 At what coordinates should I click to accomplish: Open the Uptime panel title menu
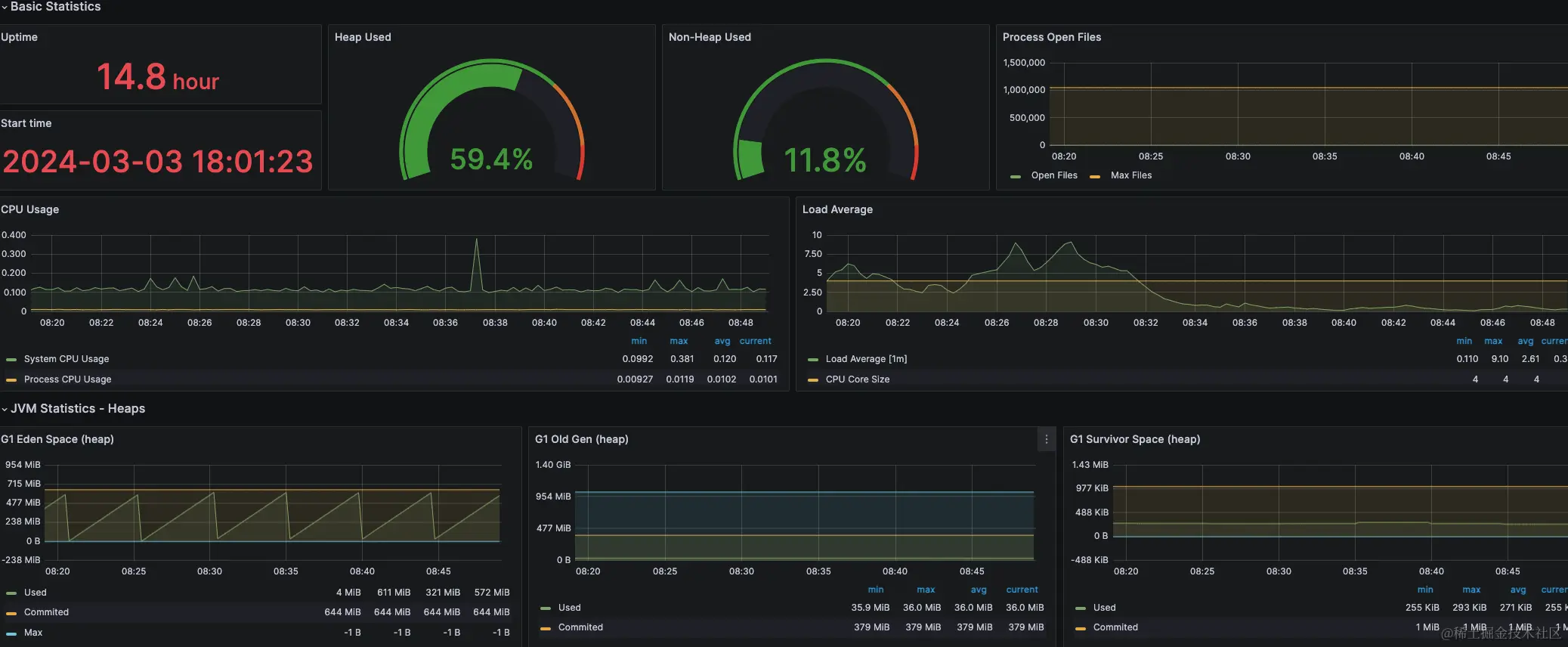(19, 37)
